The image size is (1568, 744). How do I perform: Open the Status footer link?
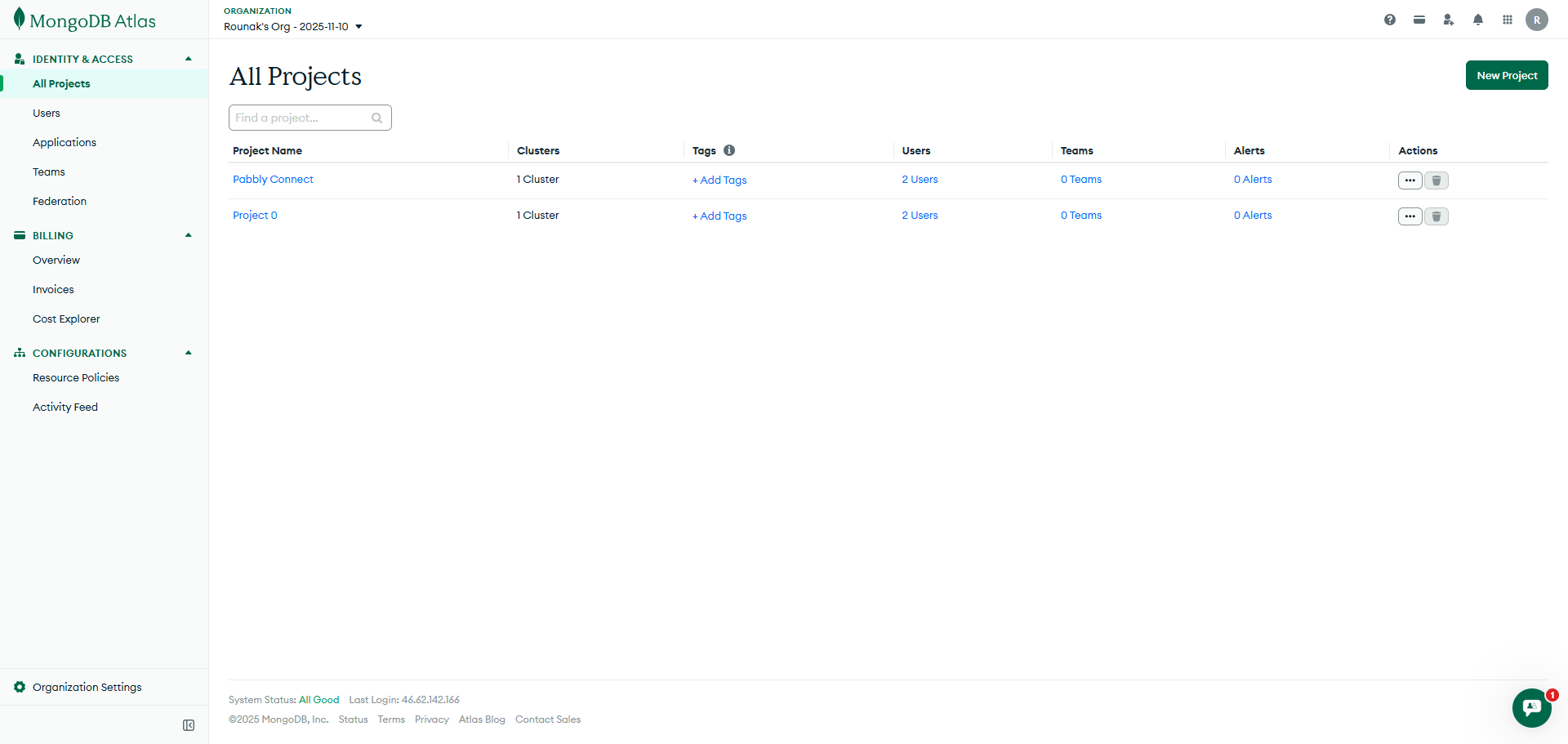353,719
